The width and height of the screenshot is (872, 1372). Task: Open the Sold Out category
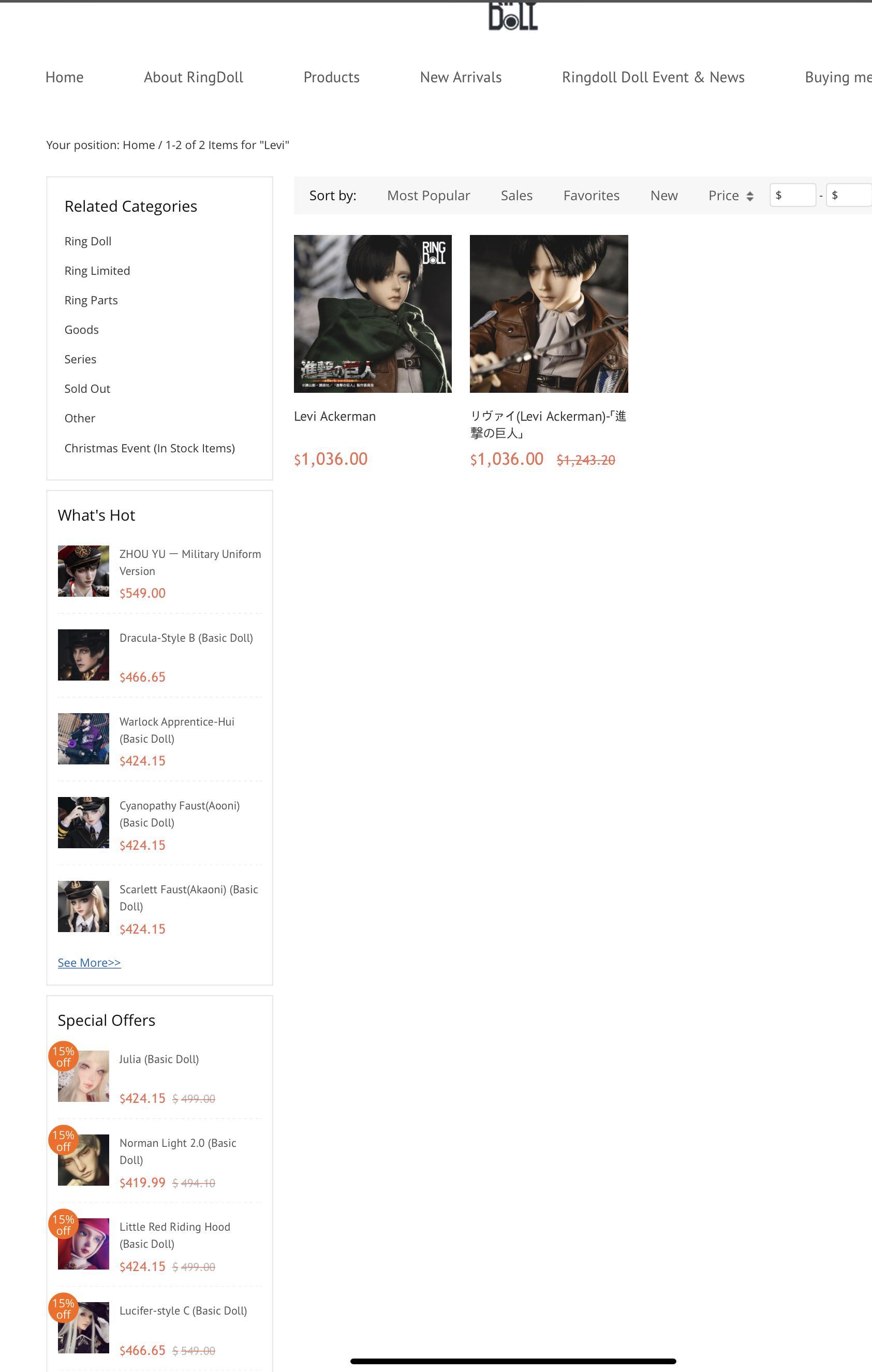tap(87, 389)
